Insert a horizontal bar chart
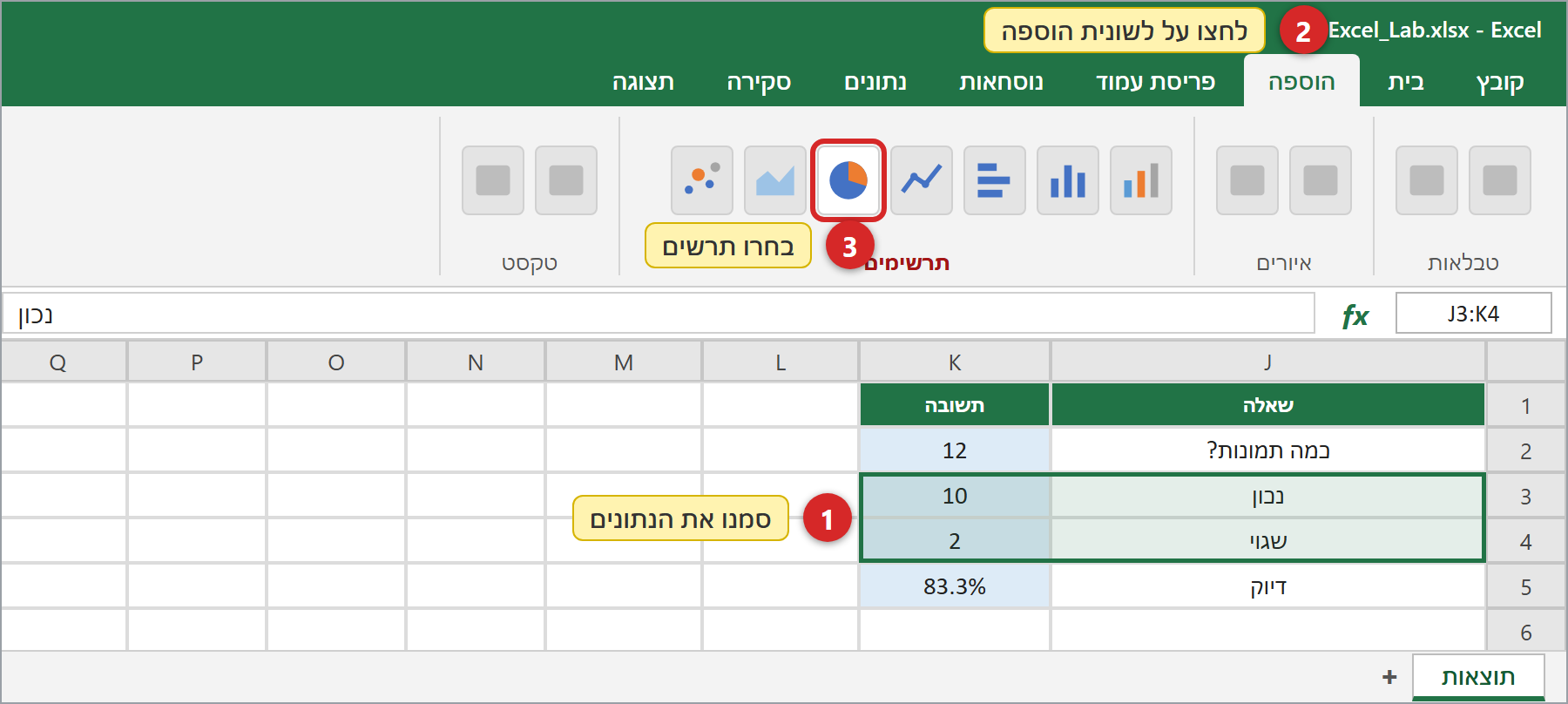Viewport: 1568px width, 704px height. tap(995, 180)
